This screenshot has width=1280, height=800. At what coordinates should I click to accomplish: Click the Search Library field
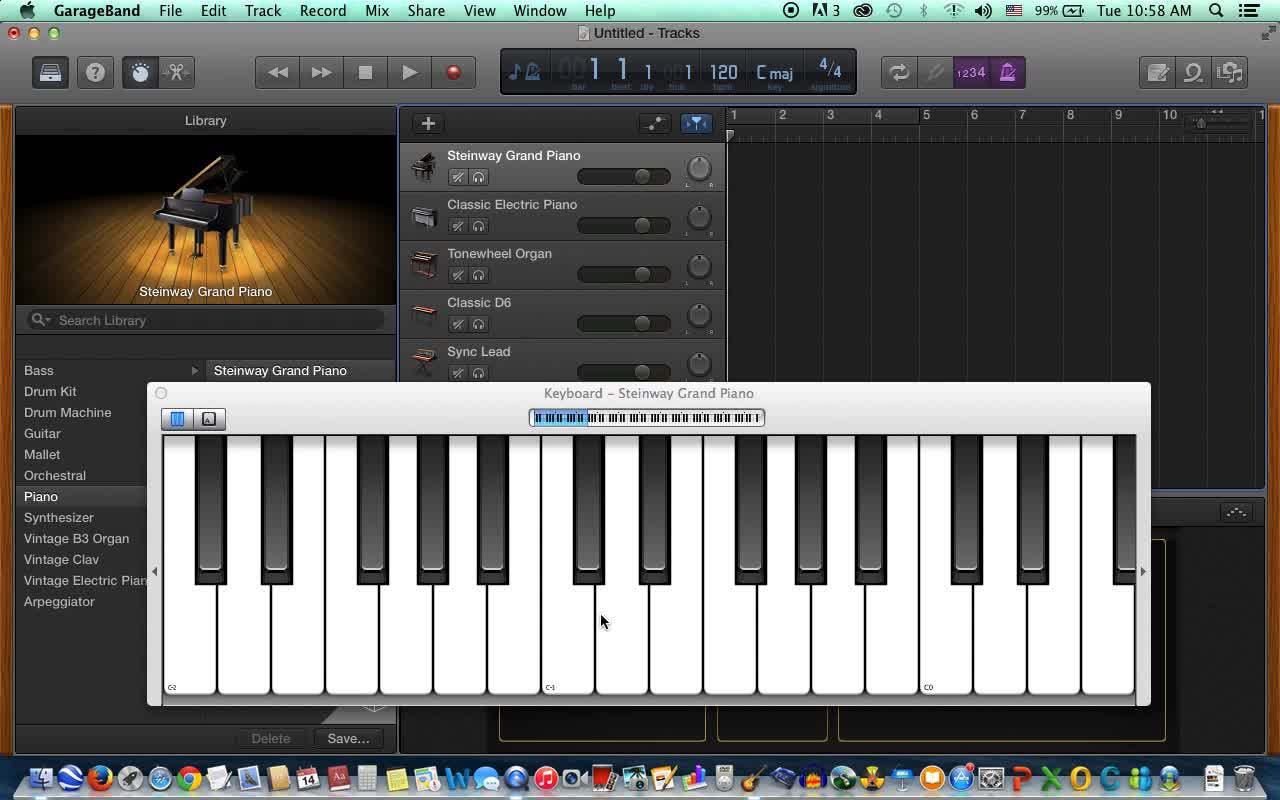point(206,320)
